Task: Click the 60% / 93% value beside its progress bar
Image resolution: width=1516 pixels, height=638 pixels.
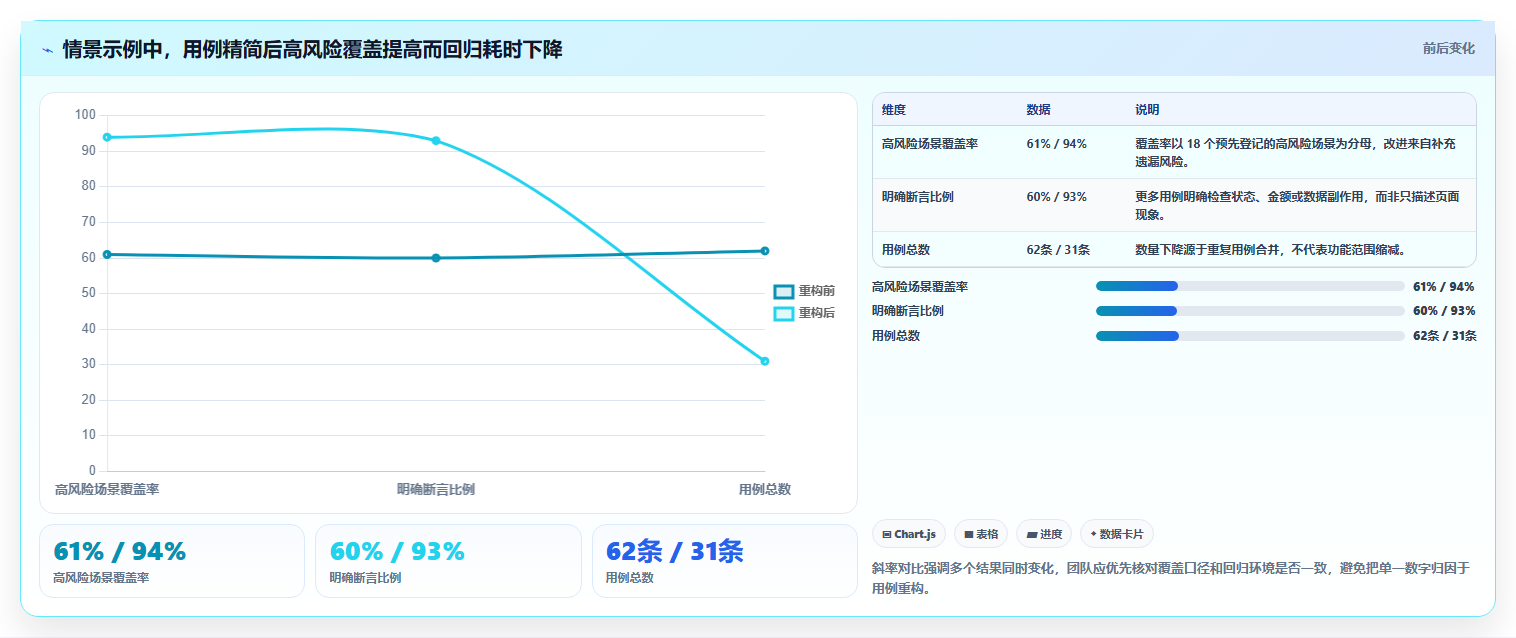Action: pyautogui.click(x=1443, y=311)
